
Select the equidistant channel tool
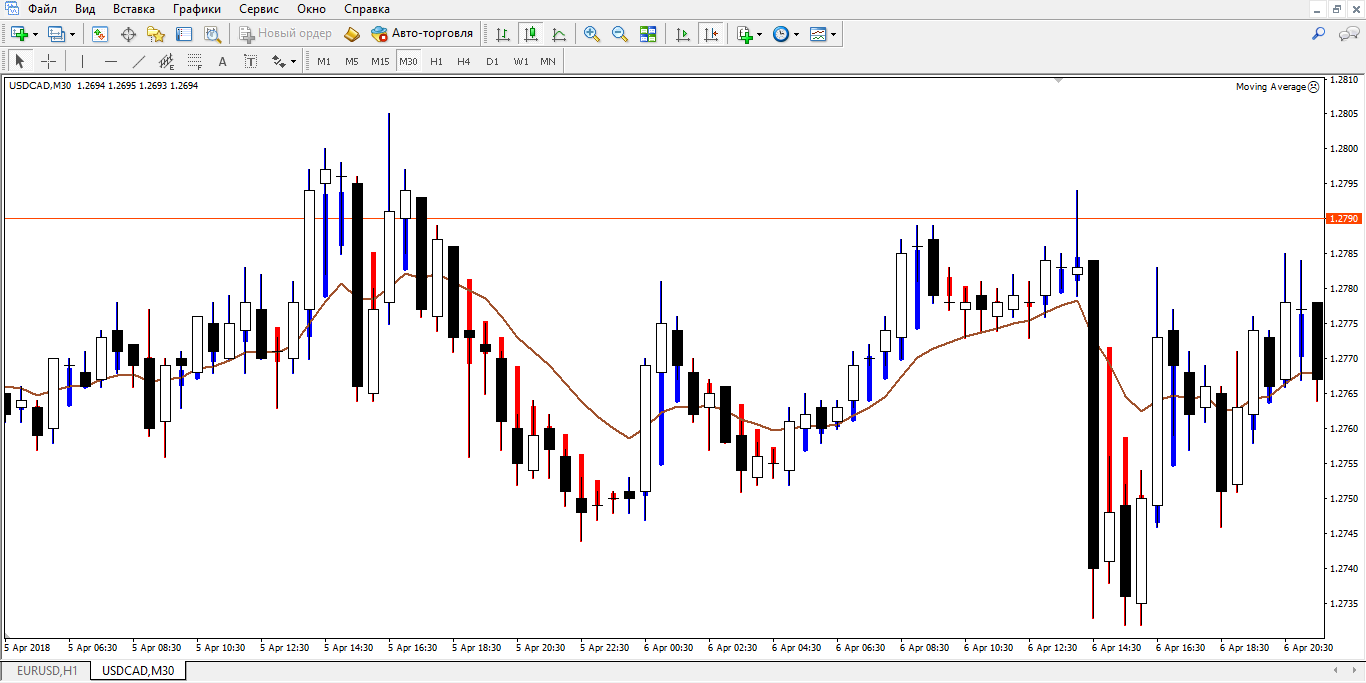(166, 61)
